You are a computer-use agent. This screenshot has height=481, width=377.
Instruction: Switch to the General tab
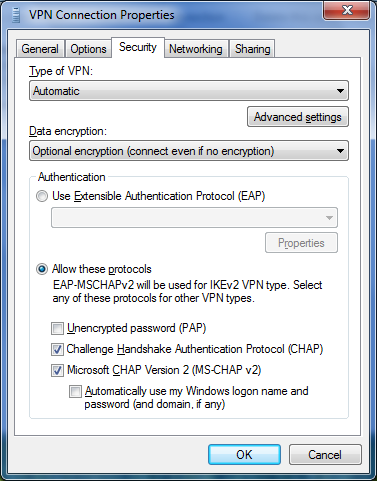tap(40, 49)
